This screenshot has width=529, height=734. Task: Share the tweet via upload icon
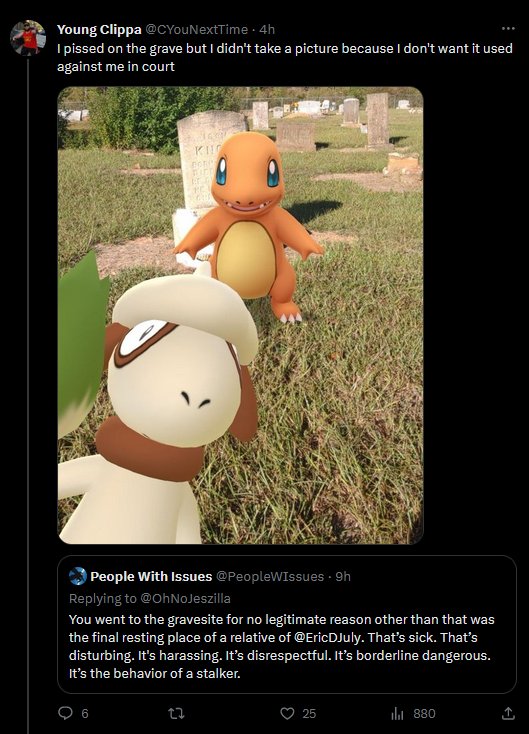tap(508, 713)
